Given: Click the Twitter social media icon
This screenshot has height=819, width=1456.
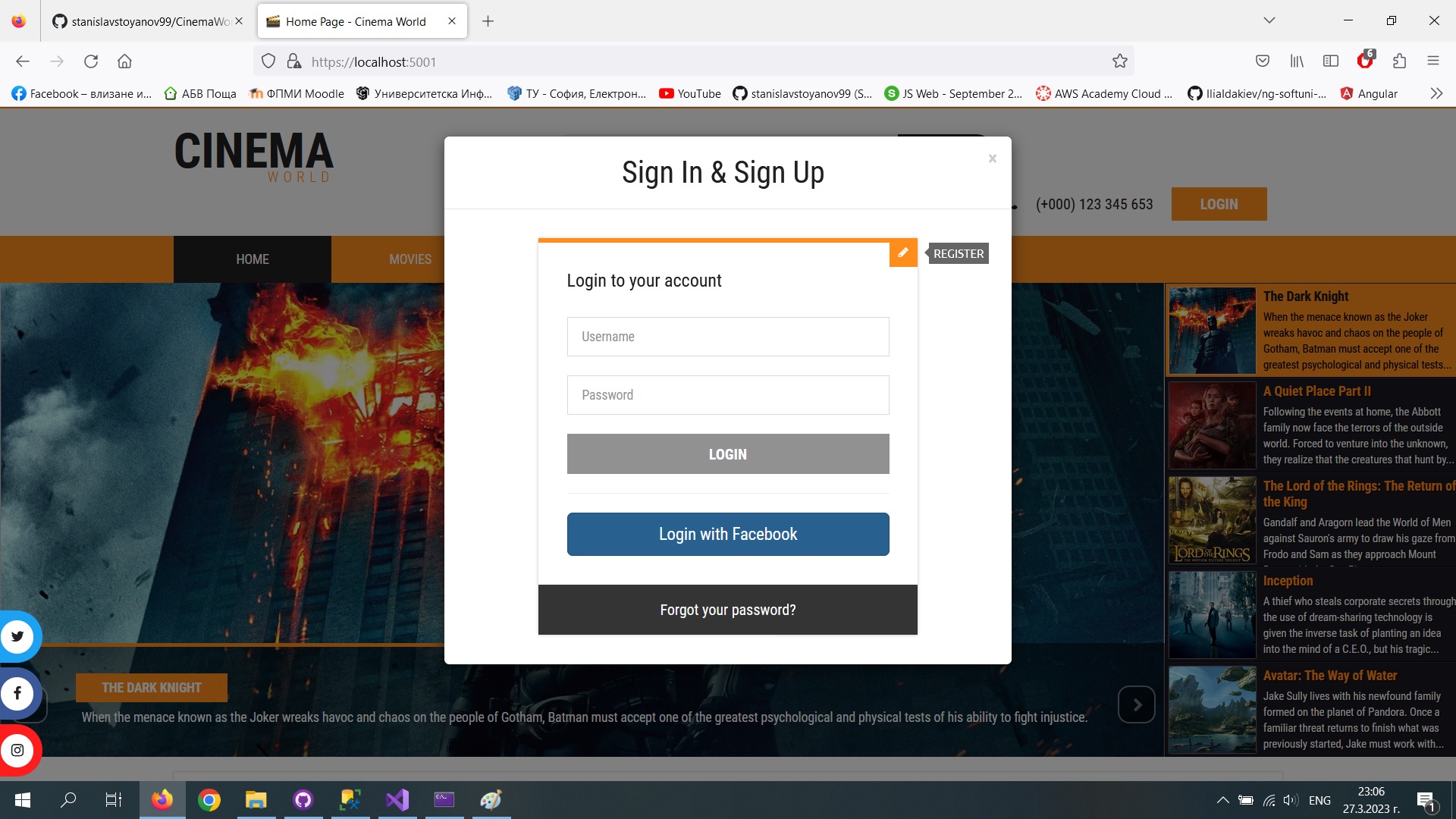Looking at the screenshot, I should [18, 636].
